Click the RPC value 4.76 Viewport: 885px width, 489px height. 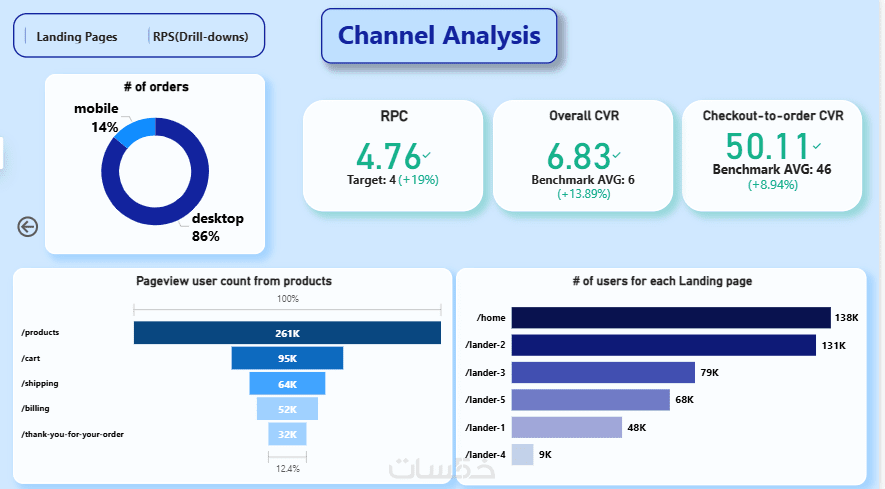click(x=388, y=156)
